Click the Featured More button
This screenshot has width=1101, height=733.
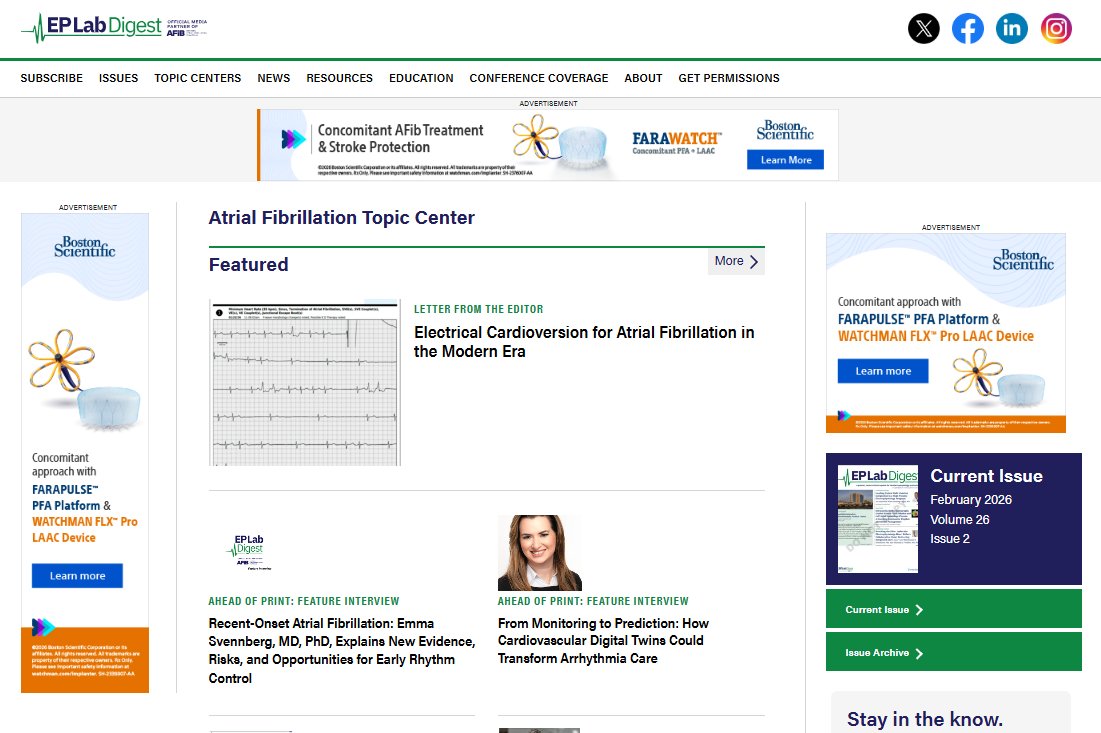point(736,261)
